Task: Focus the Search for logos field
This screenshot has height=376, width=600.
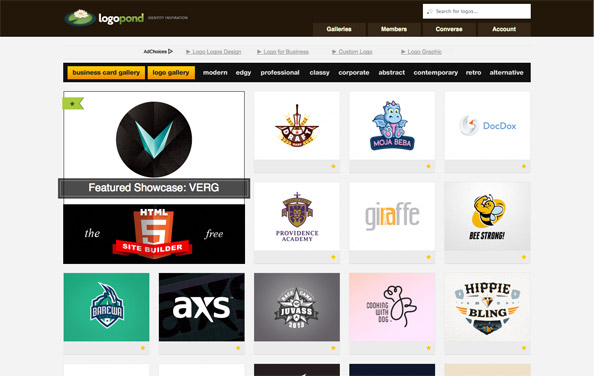Action: 477,11
